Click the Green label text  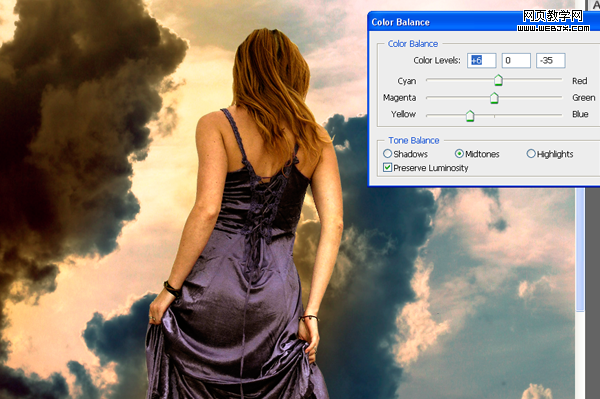(584, 98)
